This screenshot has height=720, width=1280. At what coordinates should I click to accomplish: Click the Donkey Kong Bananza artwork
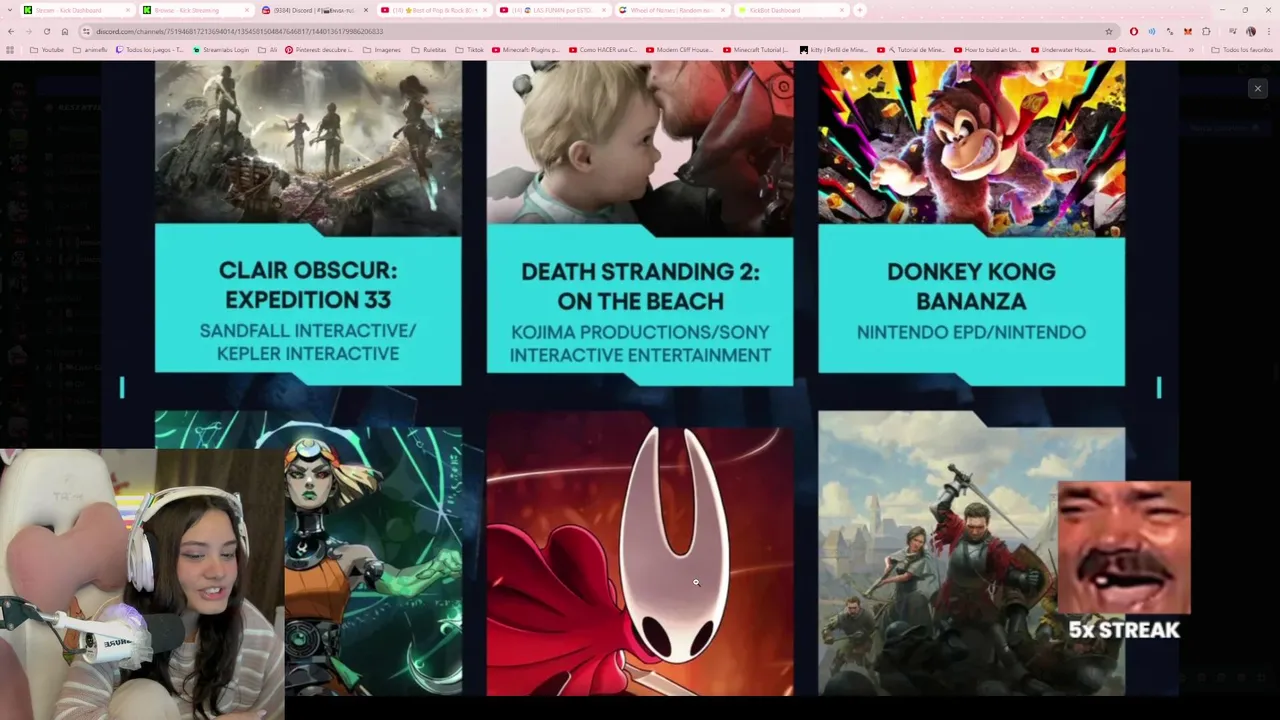(971, 148)
